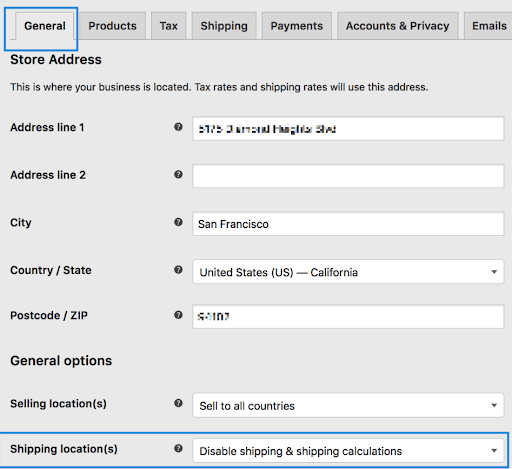Click help icon beside Address line 1

click(x=178, y=127)
